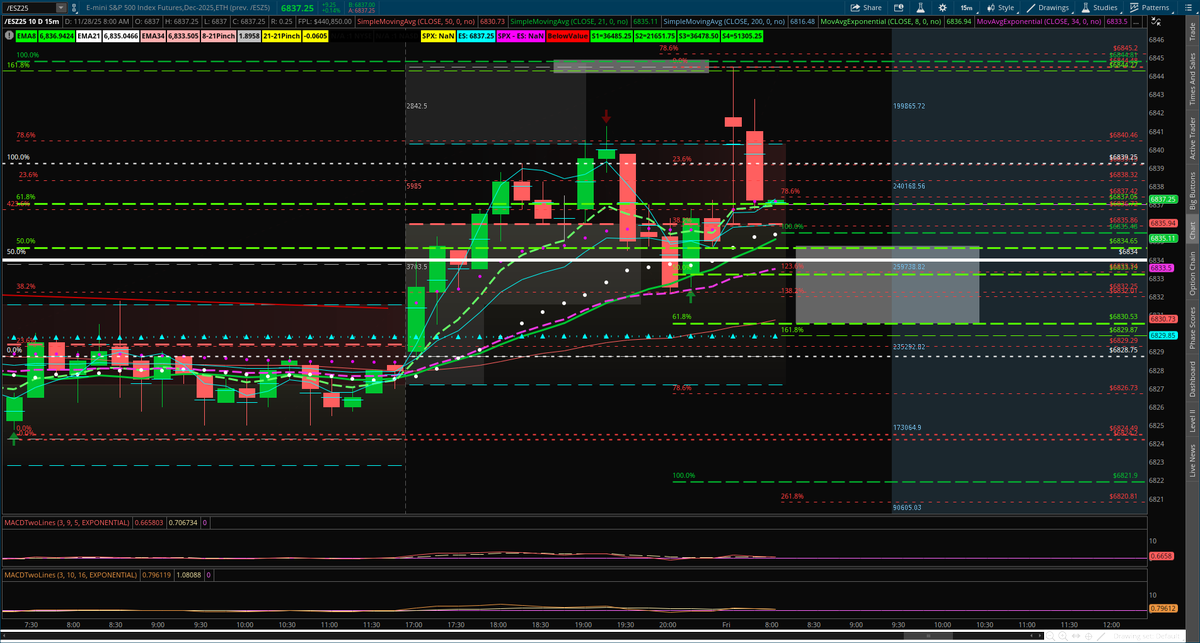Expand the /ESZ25 symbol dropdown arrow
Viewport: 1200px width, 643px height.
point(61,8)
